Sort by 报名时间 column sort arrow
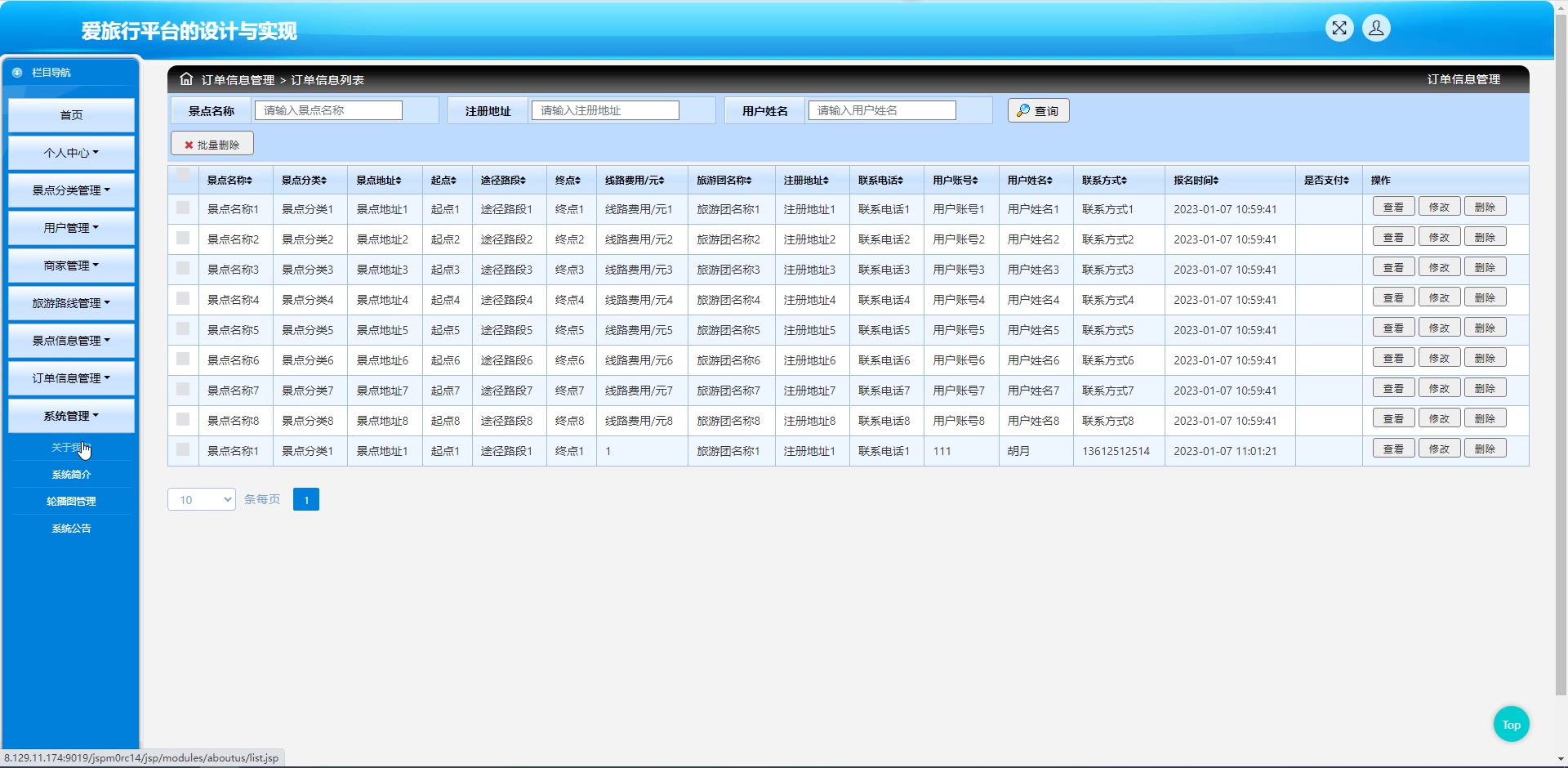This screenshot has width=1568, height=768. tap(1216, 181)
